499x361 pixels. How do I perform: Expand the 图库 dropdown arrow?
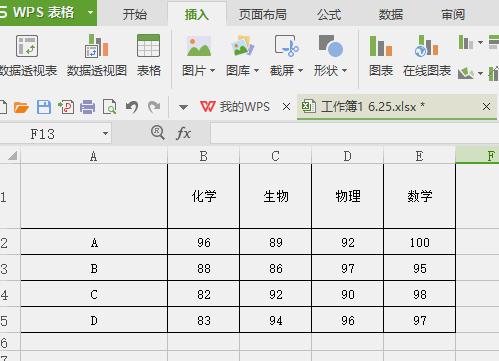(256, 71)
